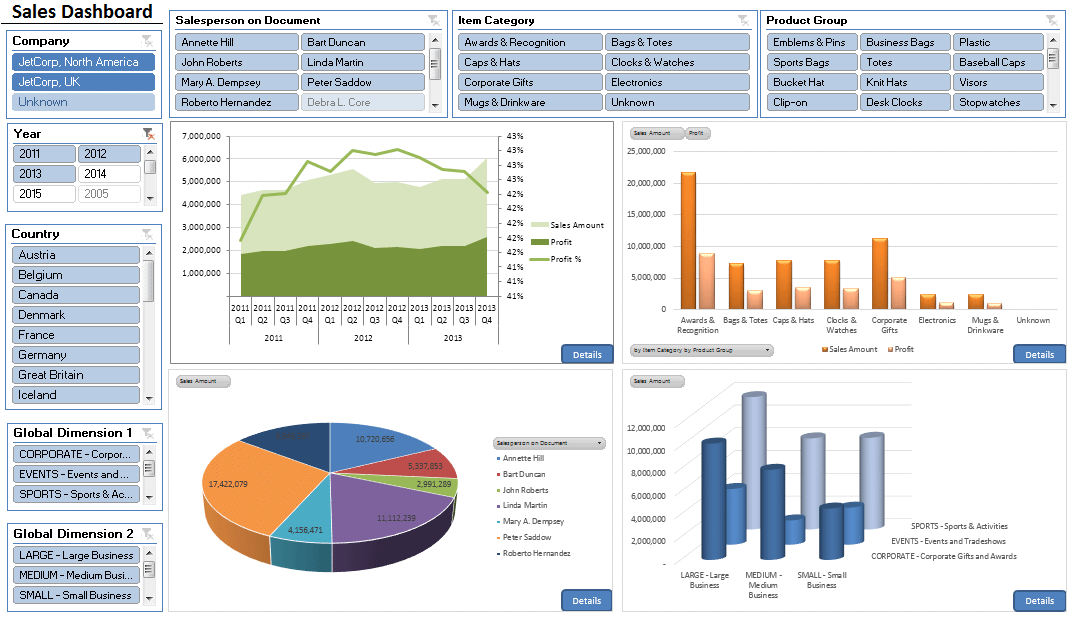The width and height of the screenshot is (1075, 630).
Task: Open the 'by Item Category by Product Group' dropdown
Action: [x=699, y=352]
